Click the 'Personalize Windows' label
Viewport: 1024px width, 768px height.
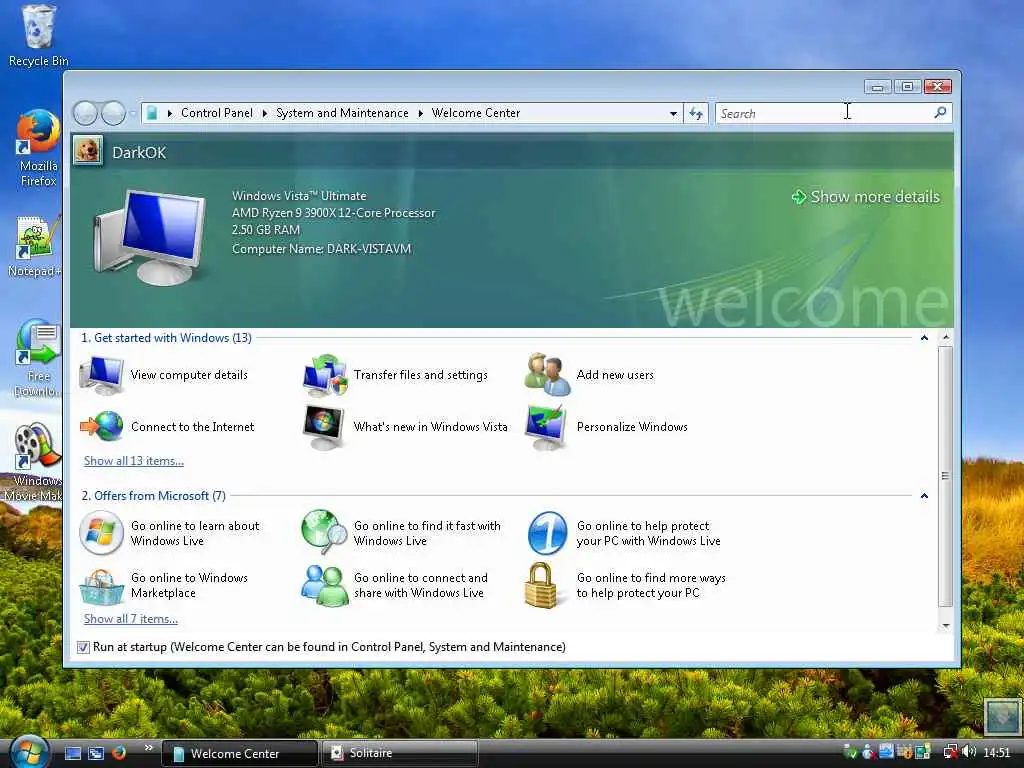click(632, 426)
